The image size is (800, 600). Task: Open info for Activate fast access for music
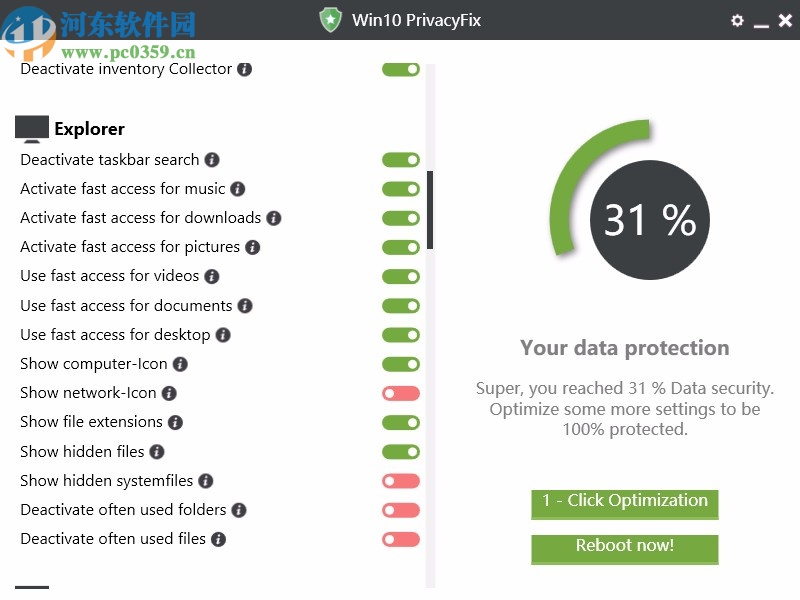(x=237, y=189)
